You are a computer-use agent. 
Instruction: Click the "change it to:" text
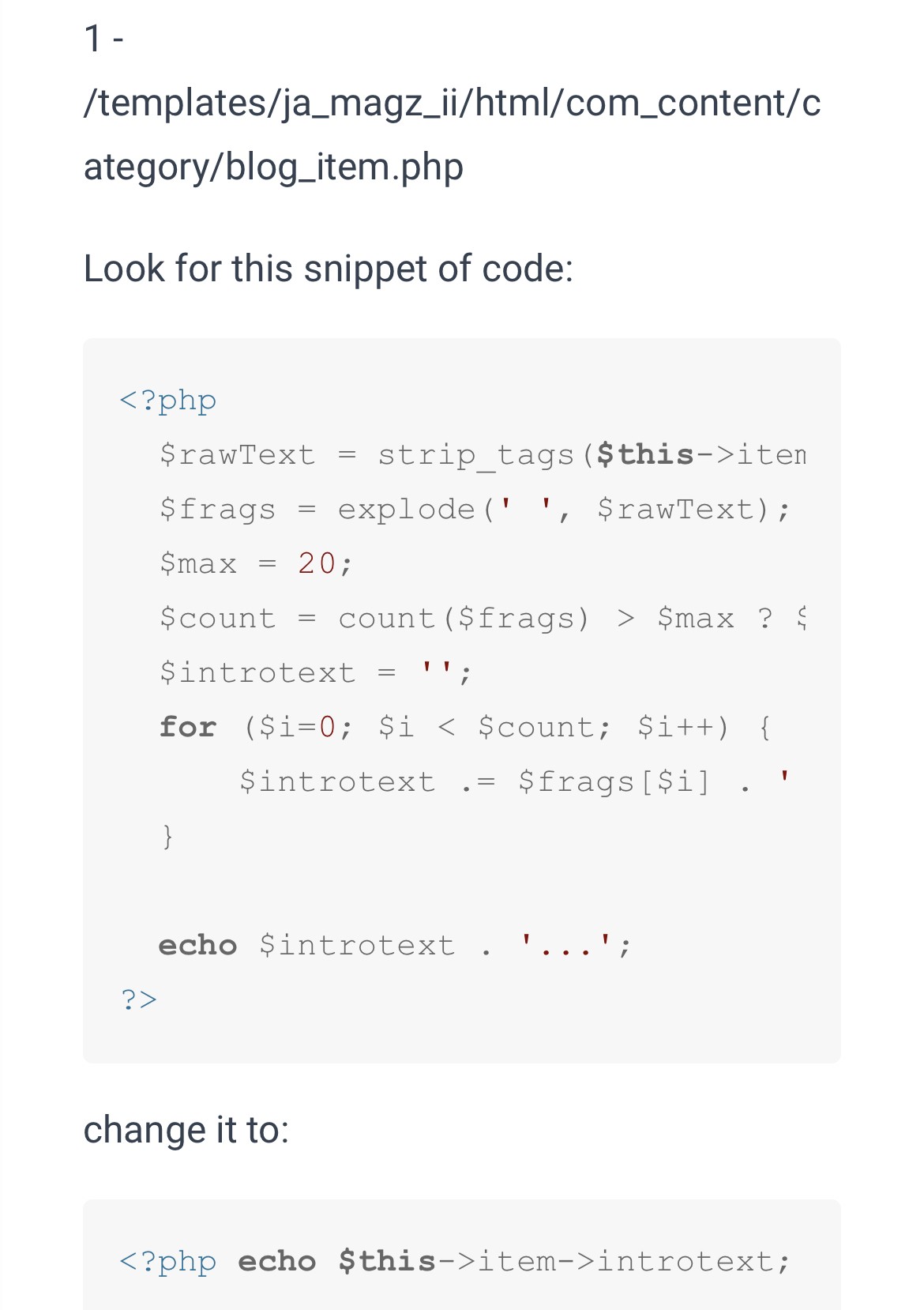(x=186, y=1130)
